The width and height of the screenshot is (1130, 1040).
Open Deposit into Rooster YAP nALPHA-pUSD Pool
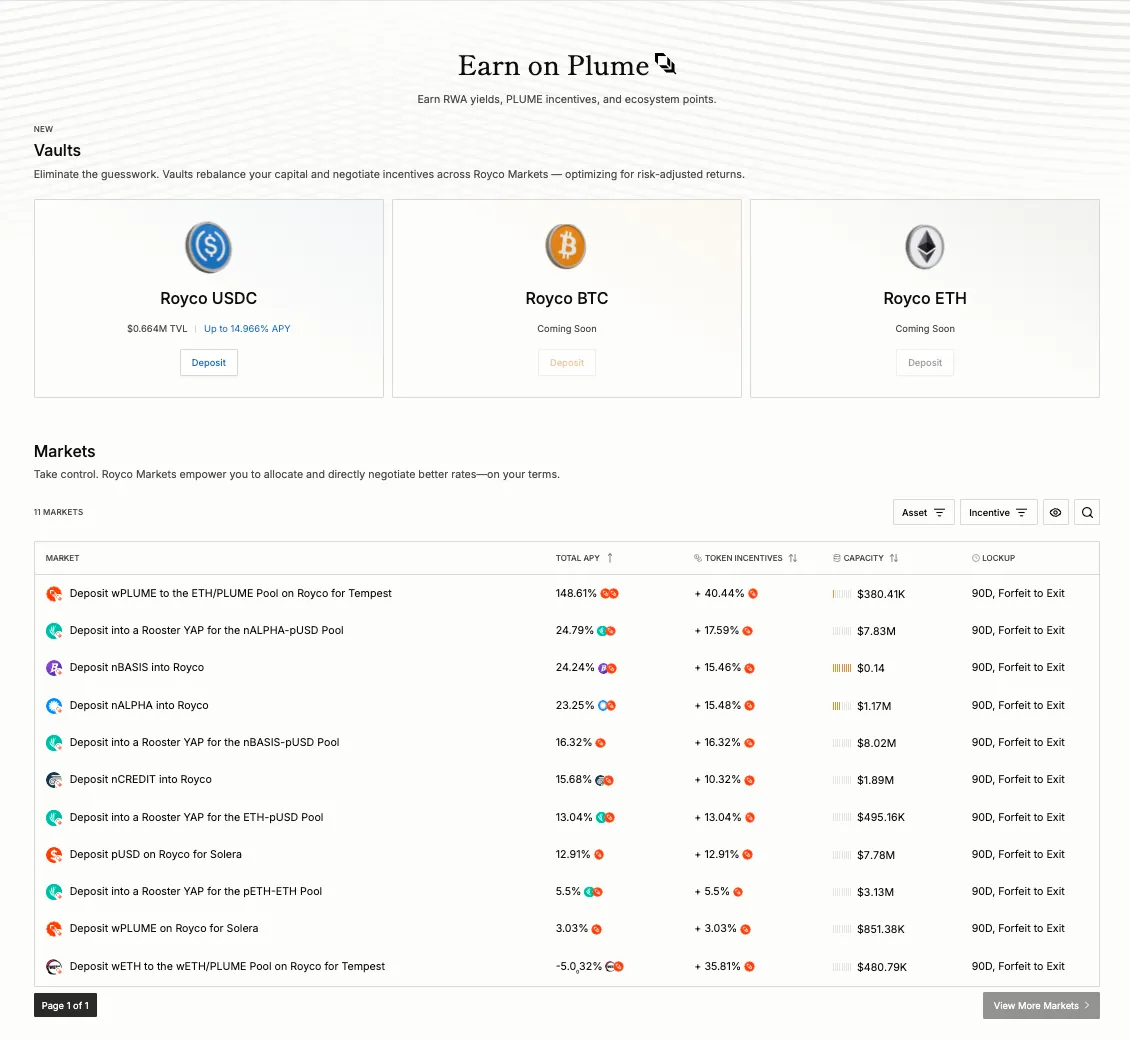(207, 630)
